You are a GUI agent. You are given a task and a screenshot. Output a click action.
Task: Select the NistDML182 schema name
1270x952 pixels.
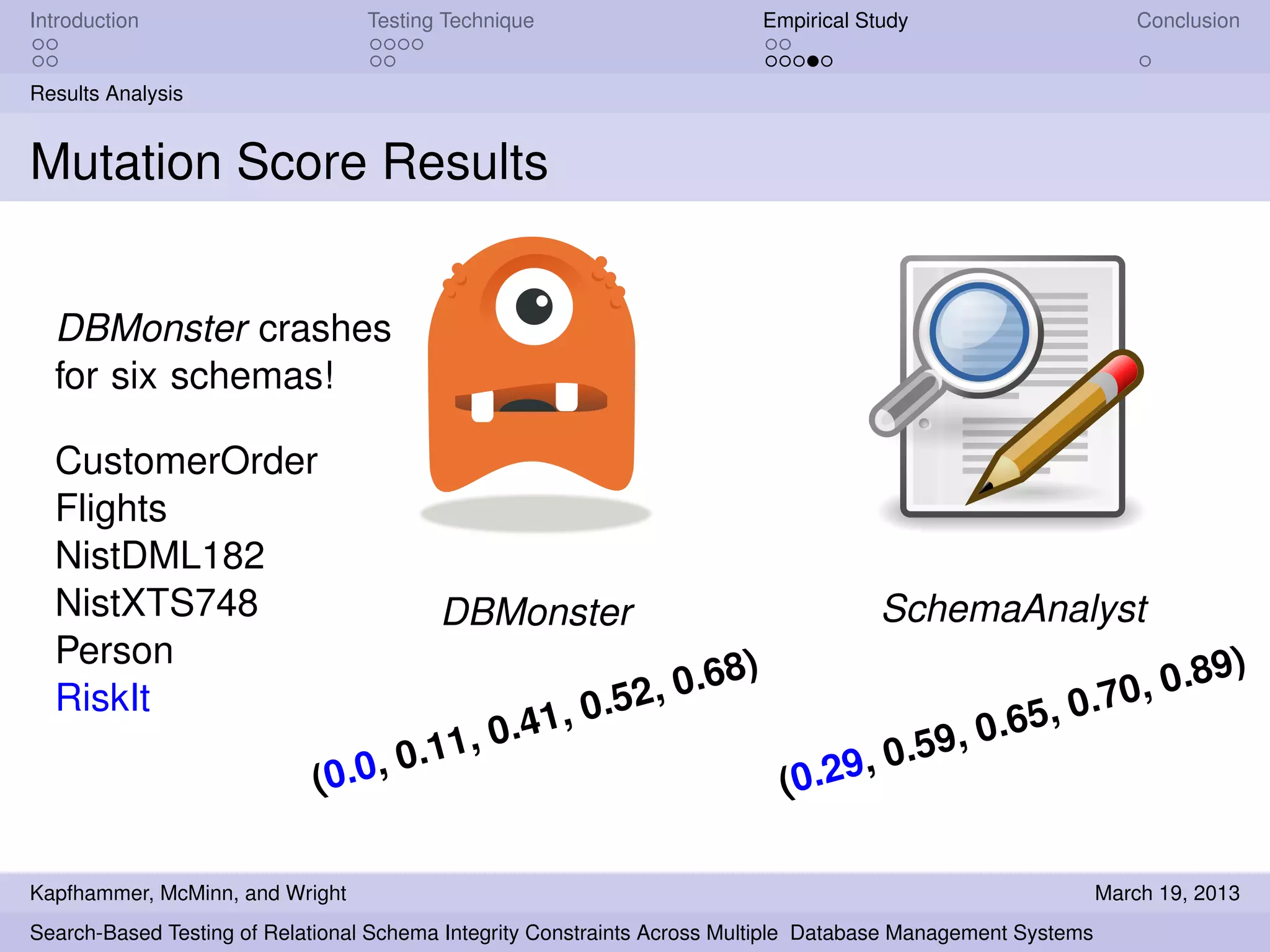tap(160, 555)
